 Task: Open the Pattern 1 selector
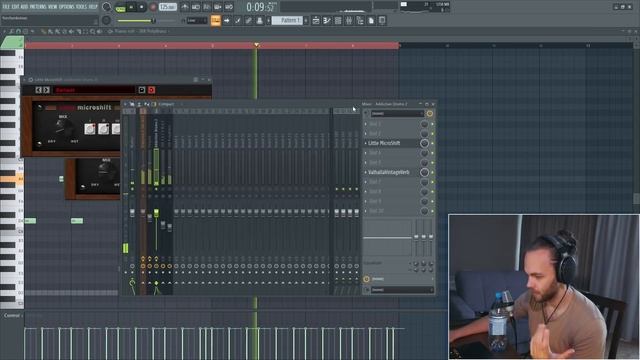[x=287, y=20]
